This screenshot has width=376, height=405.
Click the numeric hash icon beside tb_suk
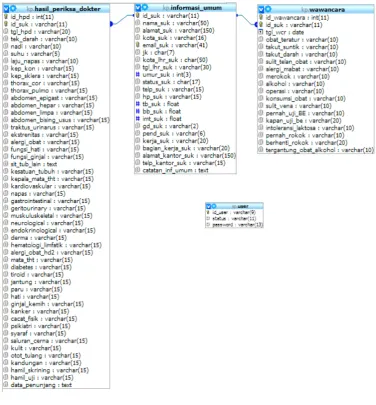pos(138,104)
